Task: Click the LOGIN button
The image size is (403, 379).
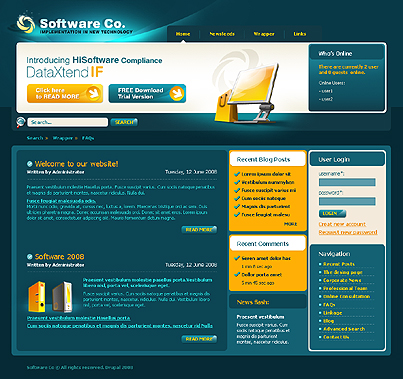Action: point(332,213)
